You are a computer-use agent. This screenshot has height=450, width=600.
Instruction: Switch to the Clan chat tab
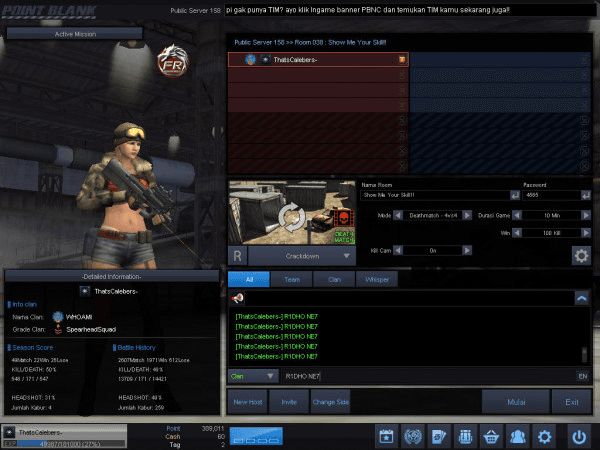point(334,279)
